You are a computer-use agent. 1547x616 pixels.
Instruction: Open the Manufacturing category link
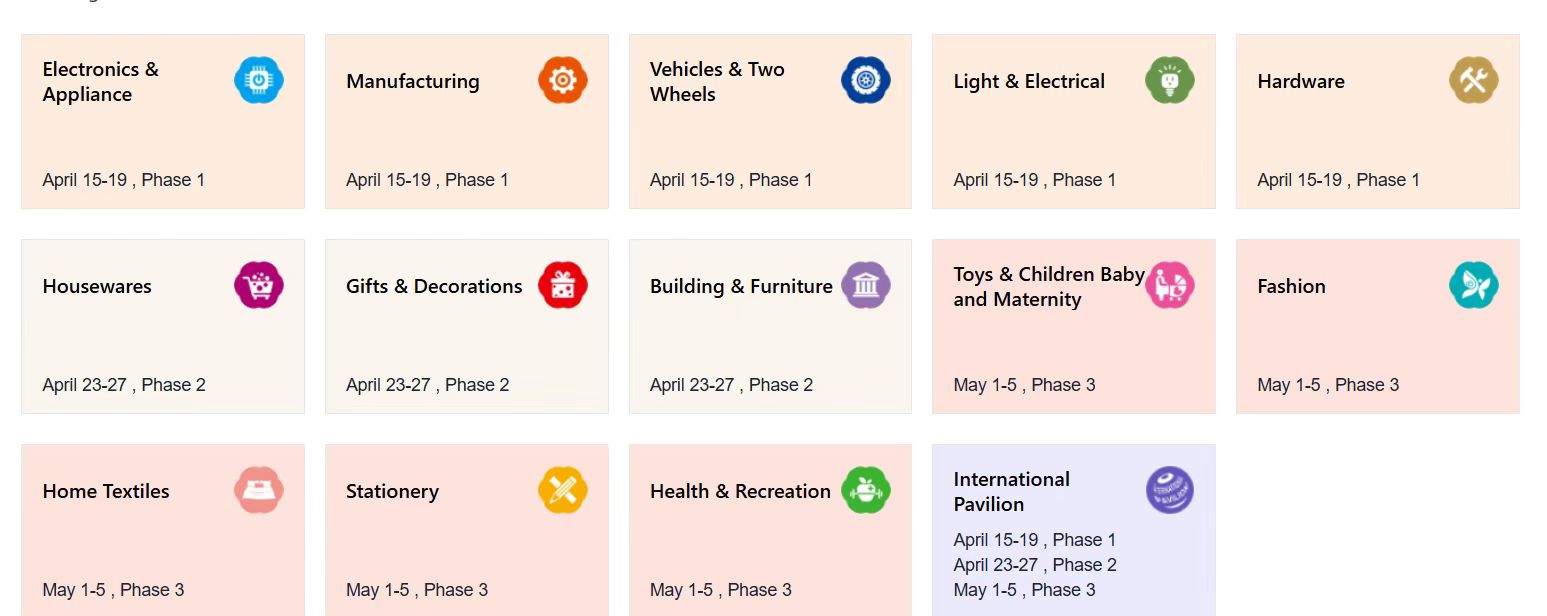point(413,82)
